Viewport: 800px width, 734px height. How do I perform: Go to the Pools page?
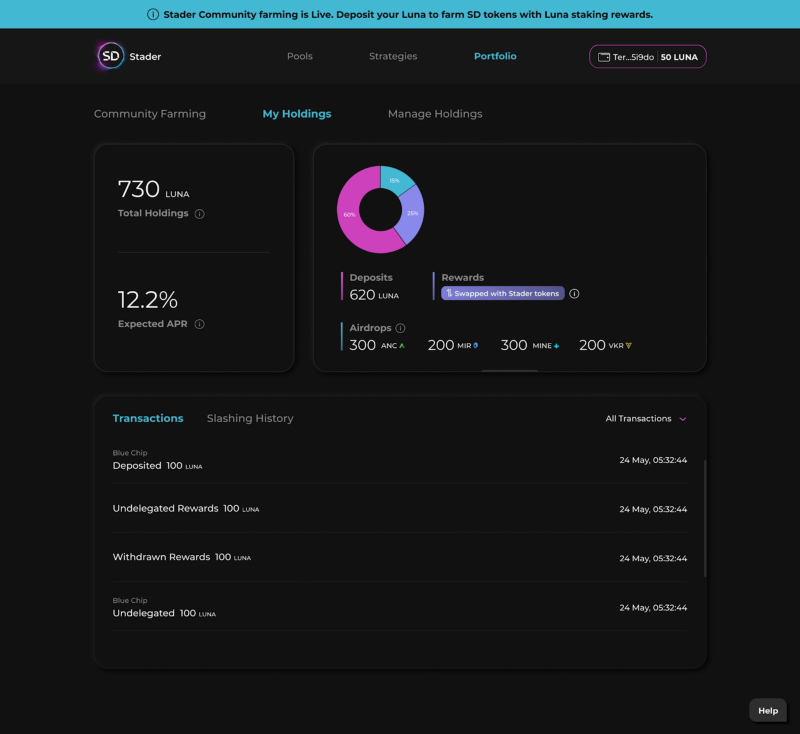pyautogui.click(x=300, y=56)
